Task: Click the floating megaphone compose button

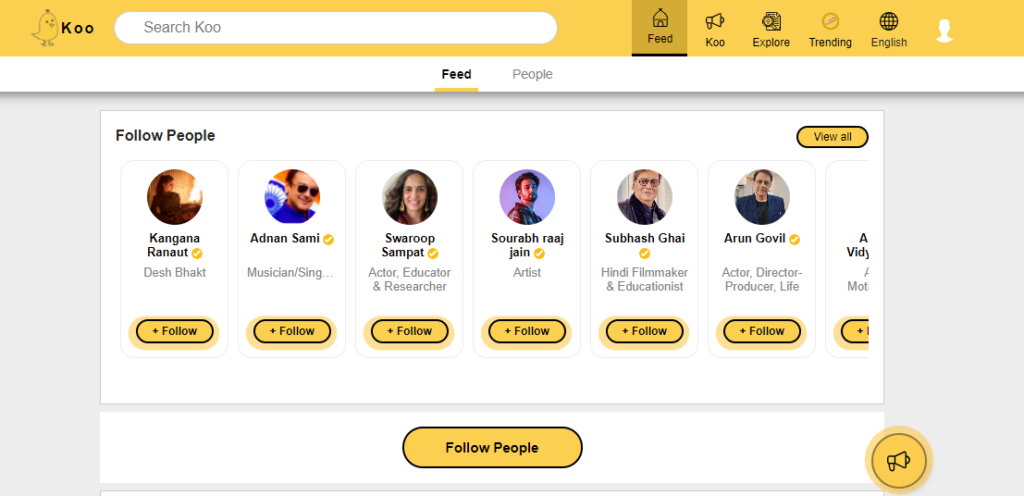Action: [898, 460]
